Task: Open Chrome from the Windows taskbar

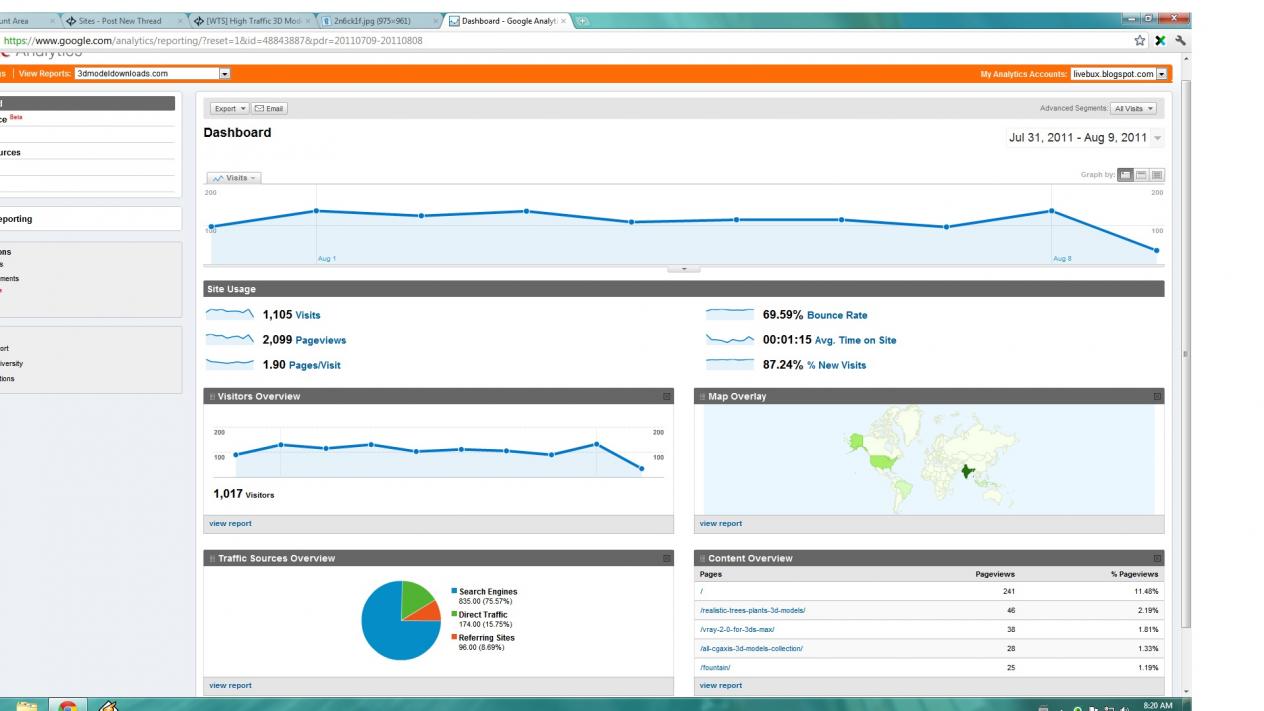Action: pos(69,703)
